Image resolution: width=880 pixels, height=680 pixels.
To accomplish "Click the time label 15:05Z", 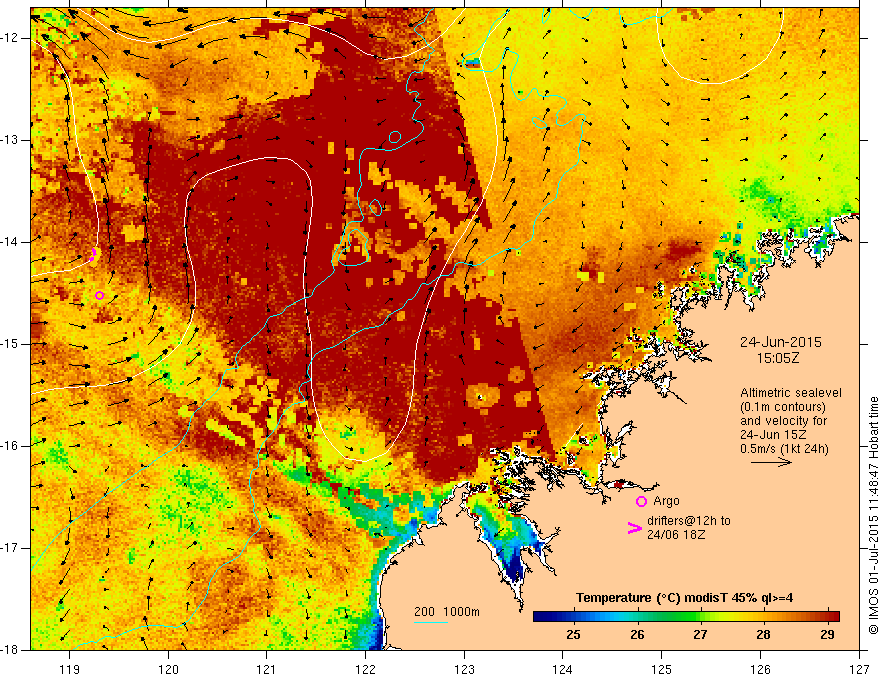I will pos(778,358).
